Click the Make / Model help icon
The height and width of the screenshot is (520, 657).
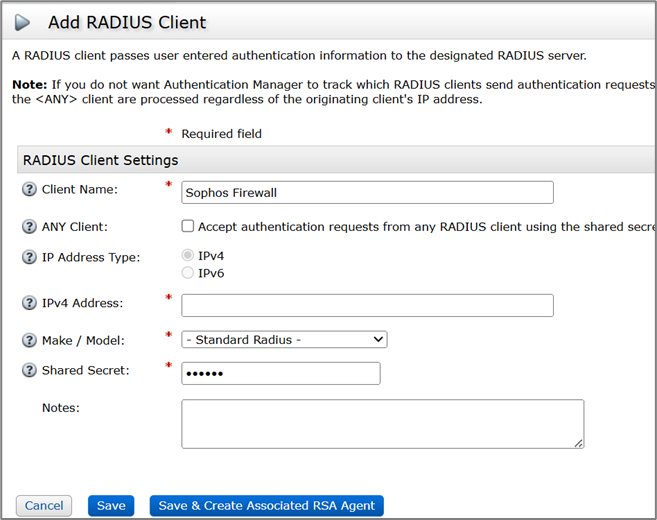(x=28, y=340)
